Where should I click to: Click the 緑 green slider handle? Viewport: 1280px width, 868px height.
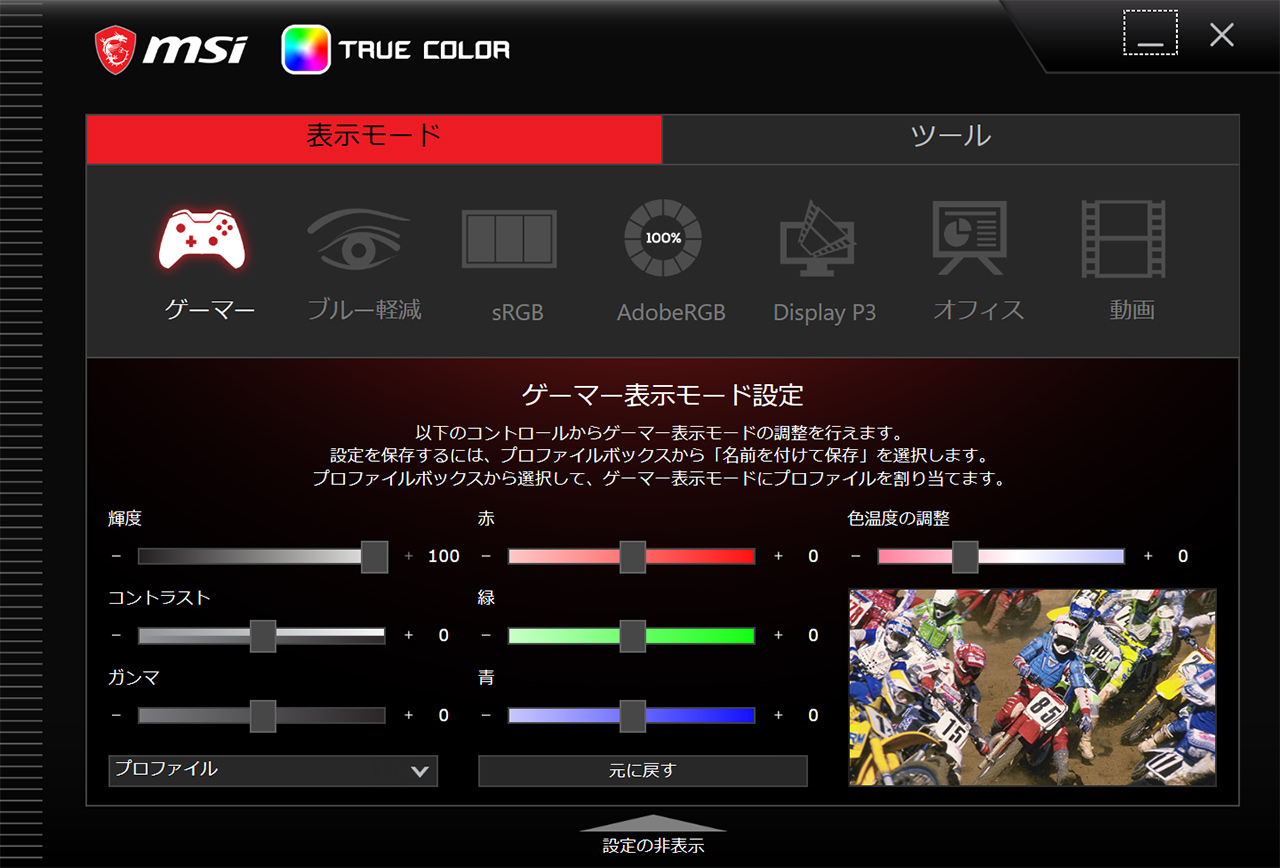point(632,635)
